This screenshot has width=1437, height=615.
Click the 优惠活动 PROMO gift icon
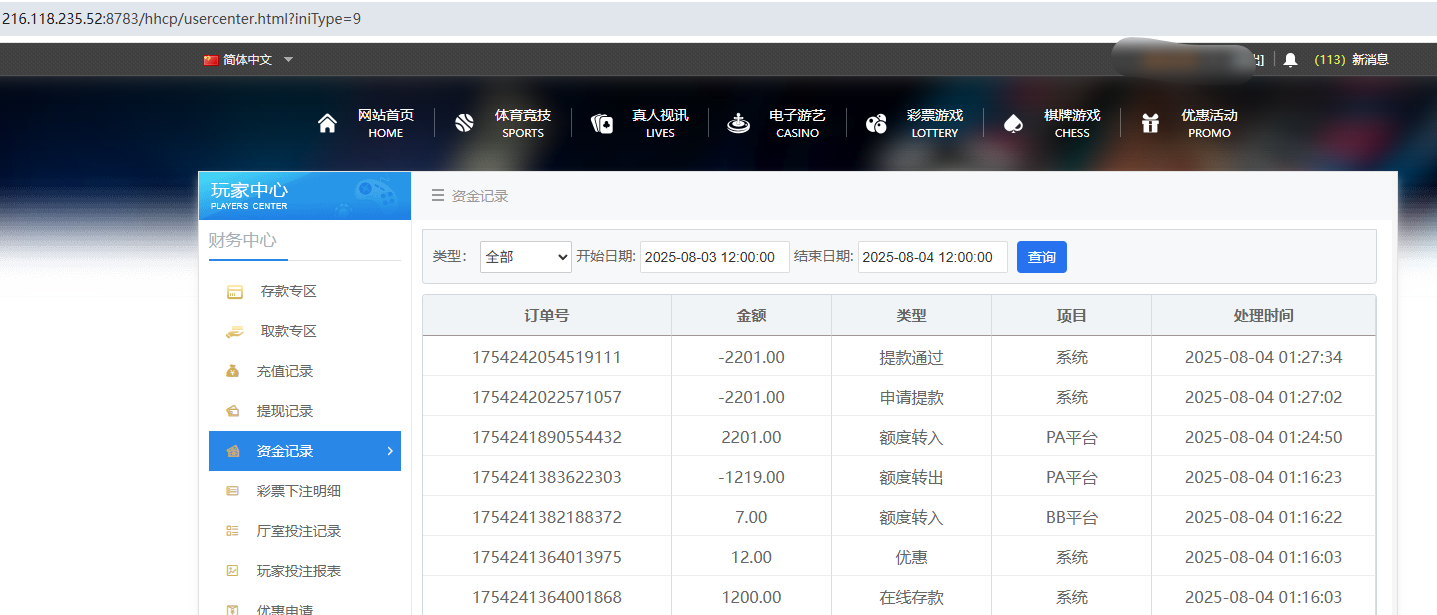pos(1150,123)
